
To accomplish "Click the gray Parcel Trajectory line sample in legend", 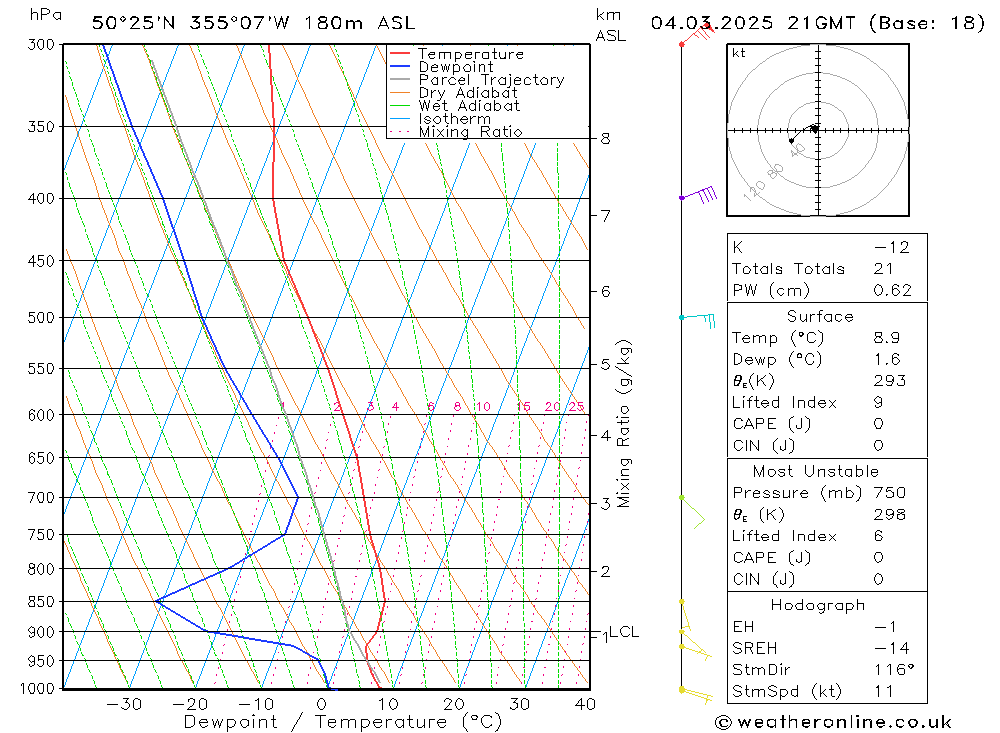I will 400,80.
